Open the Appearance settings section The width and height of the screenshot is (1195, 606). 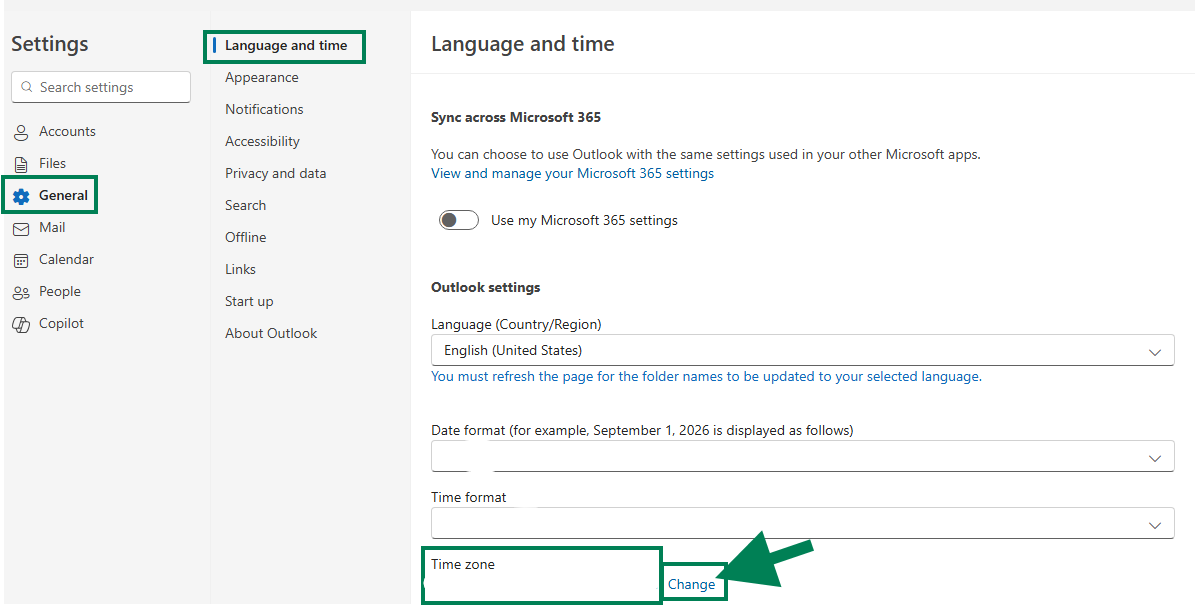point(261,78)
